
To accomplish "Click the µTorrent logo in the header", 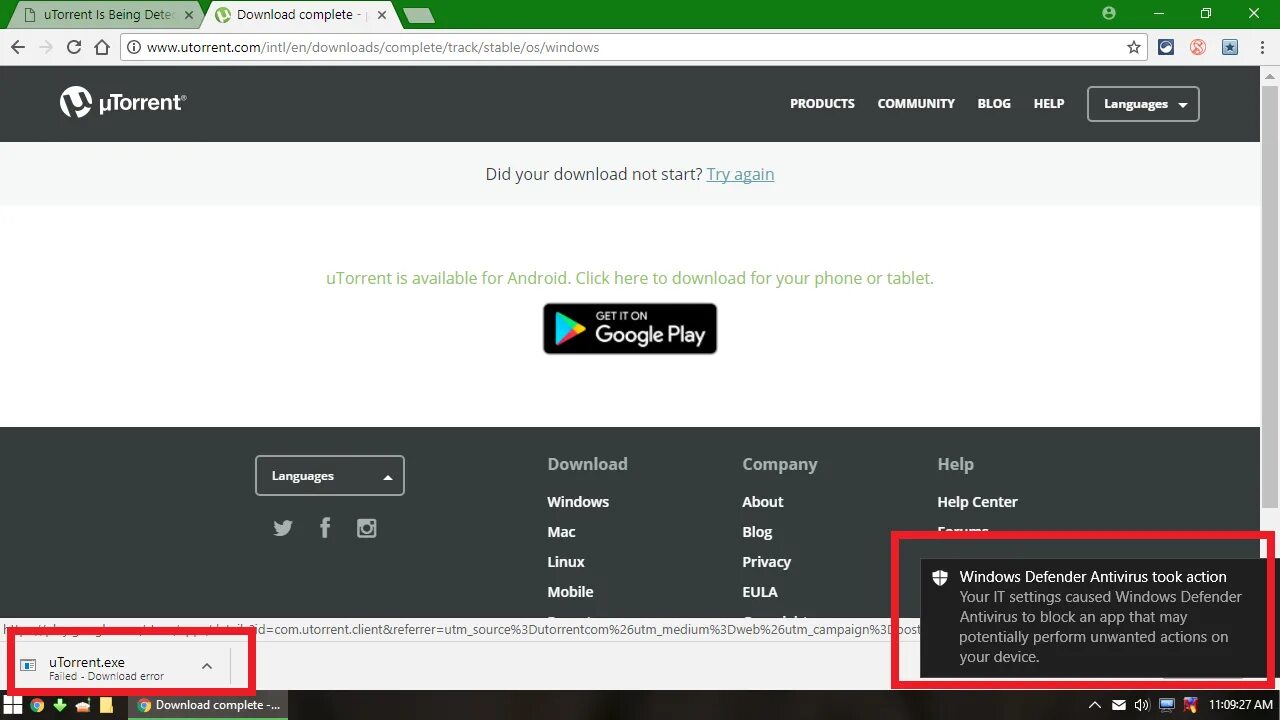I will tap(123, 103).
